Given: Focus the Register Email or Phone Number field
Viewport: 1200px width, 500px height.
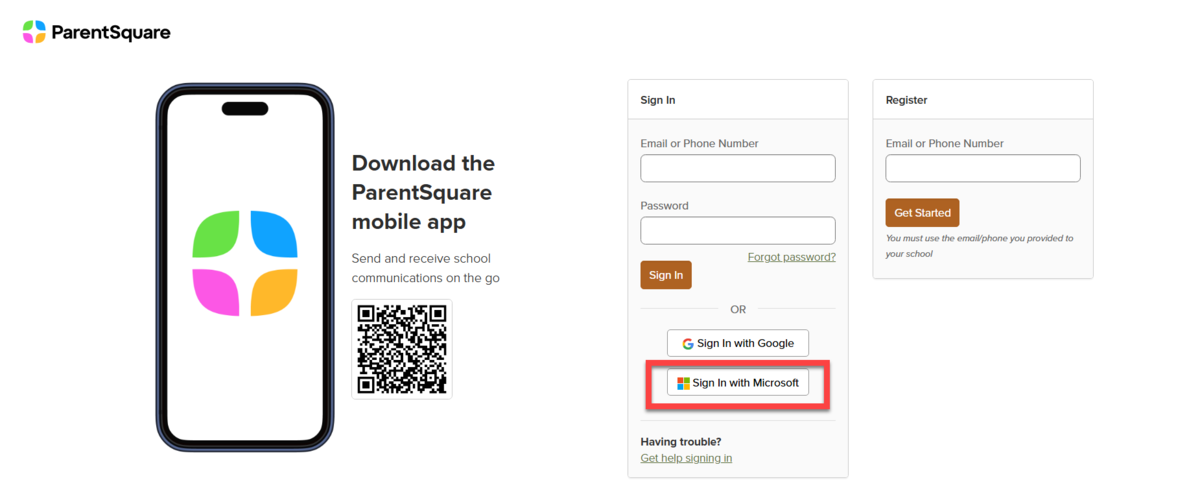Looking at the screenshot, I should coord(983,168).
